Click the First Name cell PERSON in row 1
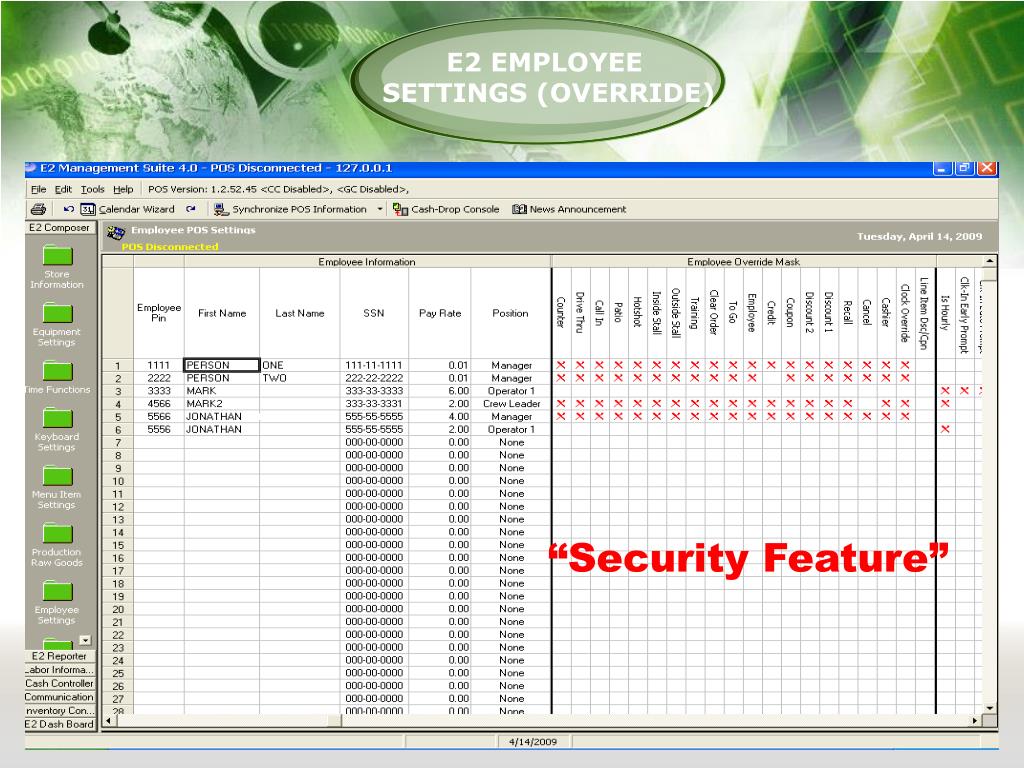 tap(222, 365)
